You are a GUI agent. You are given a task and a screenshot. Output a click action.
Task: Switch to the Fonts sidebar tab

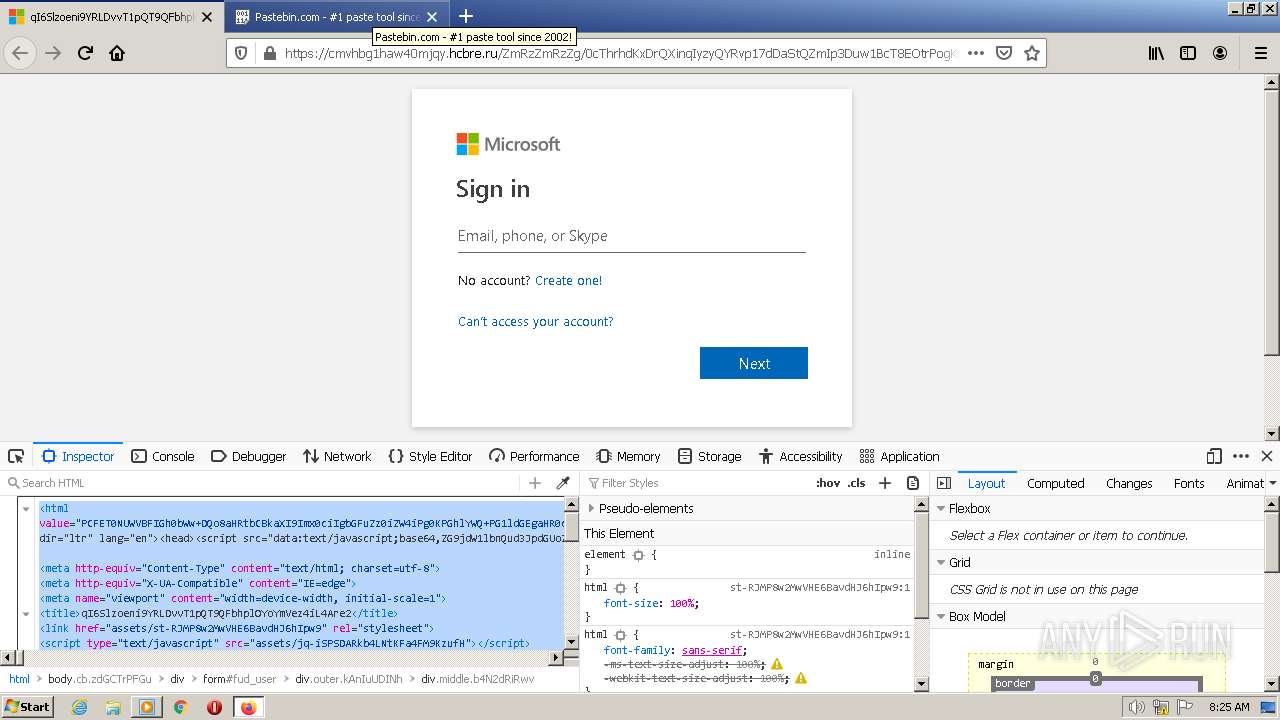(1189, 483)
